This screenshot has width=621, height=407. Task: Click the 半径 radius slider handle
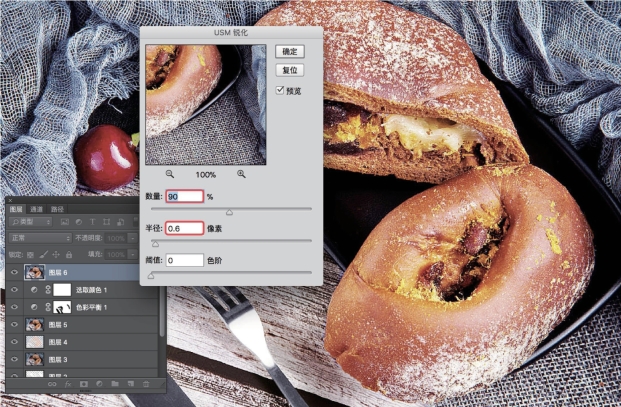click(155, 244)
